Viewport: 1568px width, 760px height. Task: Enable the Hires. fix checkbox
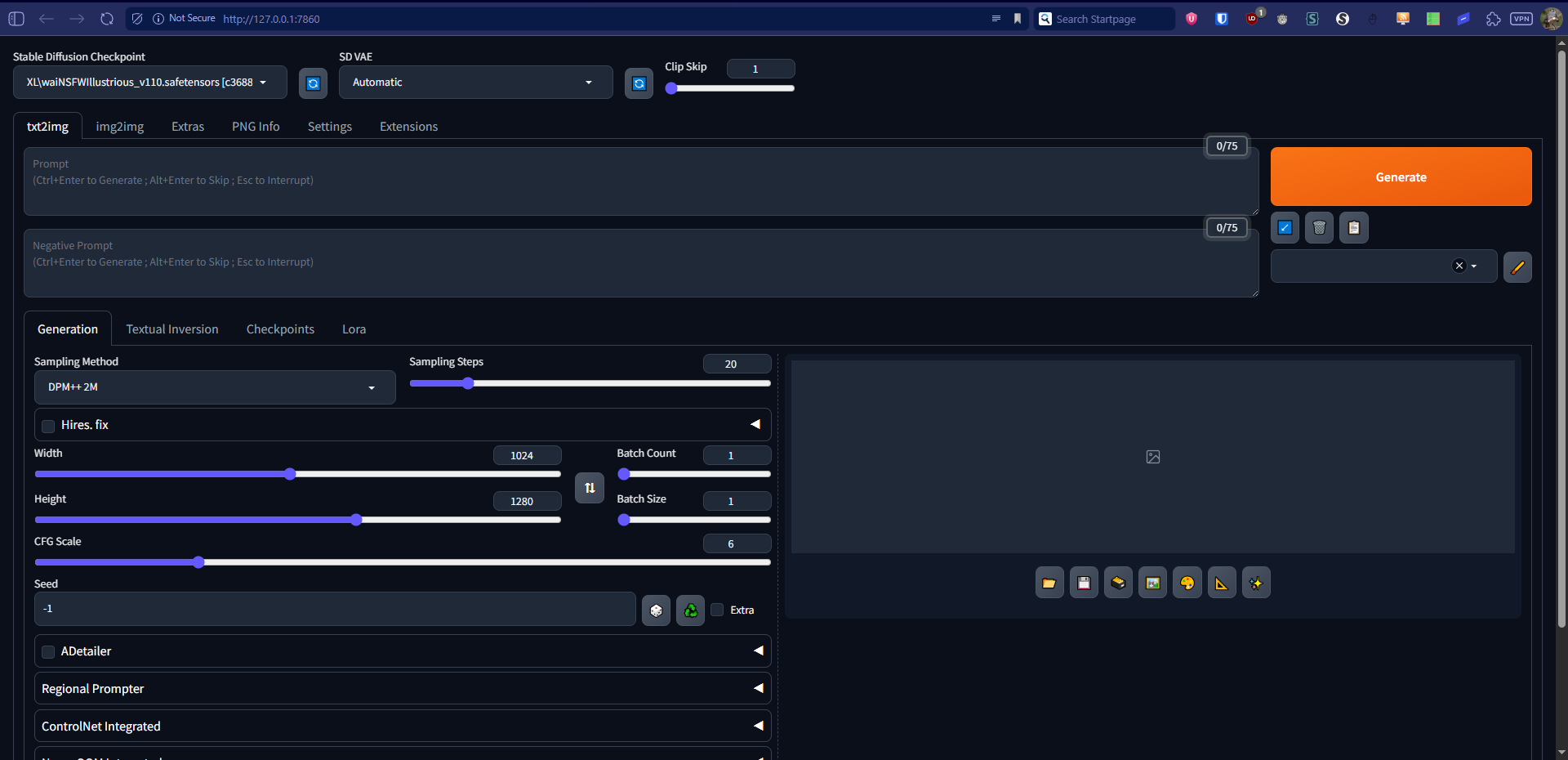(48, 426)
